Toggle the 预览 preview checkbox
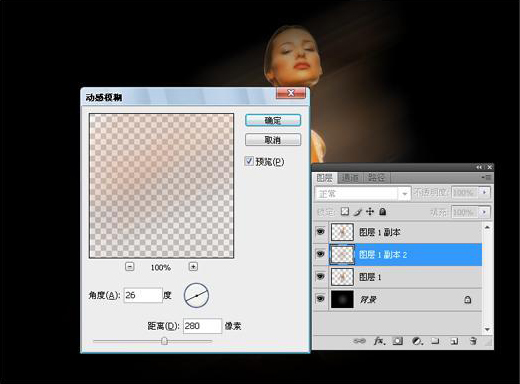This screenshot has width=520, height=384. click(x=249, y=161)
